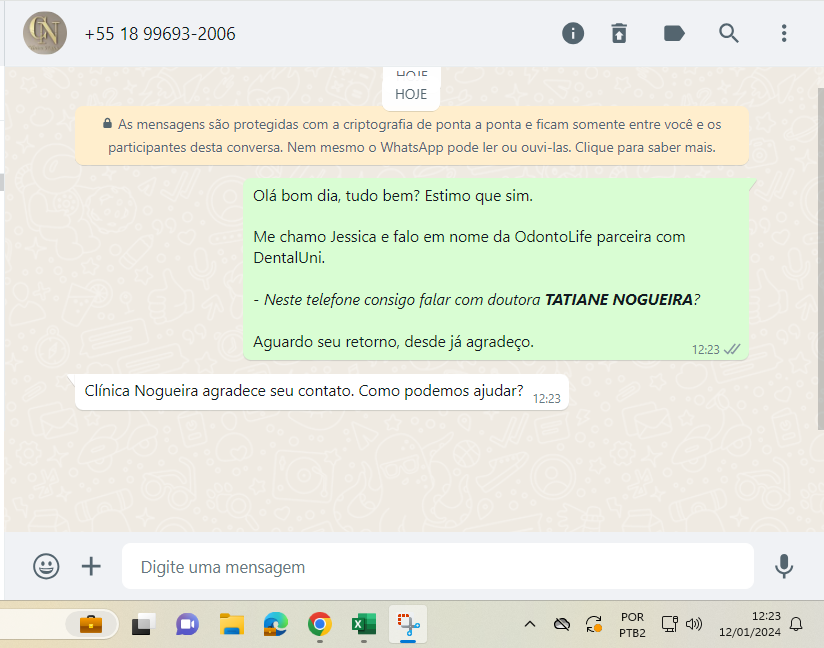Click bold name TATIANE NOGUEIRA in message
The width and height of the screenshot is (824, 648).
coord(619,300)
